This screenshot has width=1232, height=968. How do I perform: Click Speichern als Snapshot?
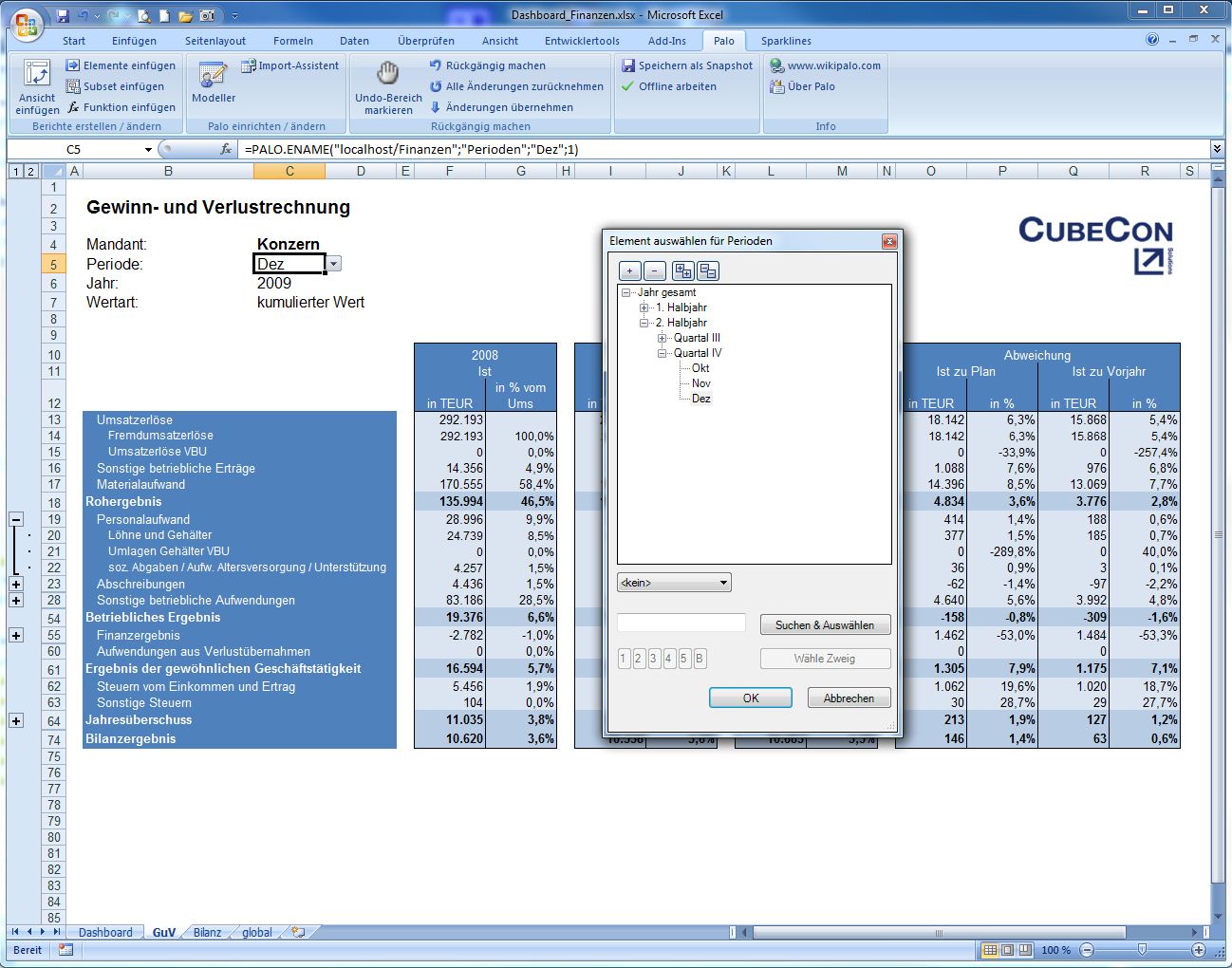point(687,65)
